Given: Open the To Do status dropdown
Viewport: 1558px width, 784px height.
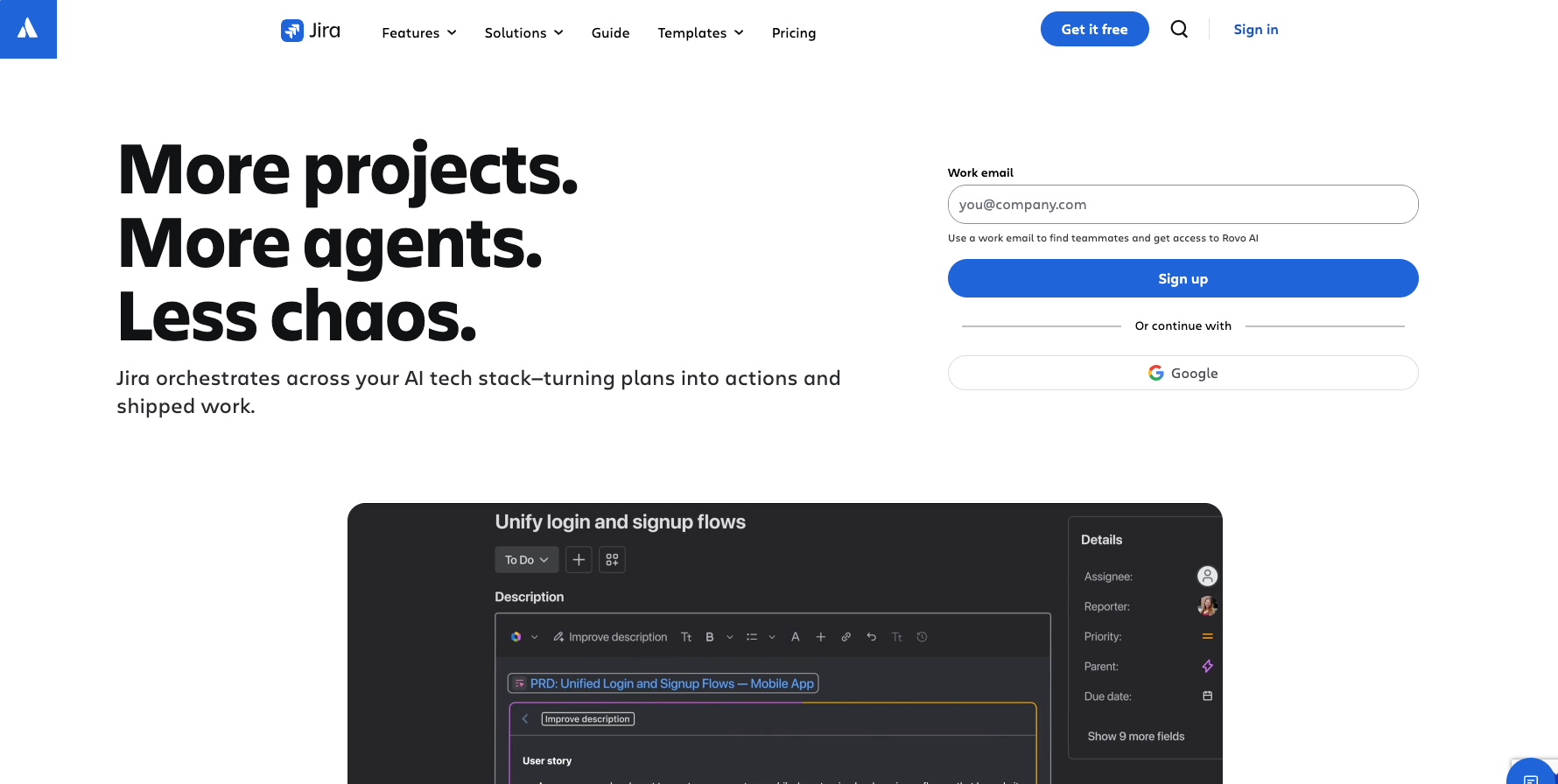Looking at the screenshot, I should click(x=527, y=559).
